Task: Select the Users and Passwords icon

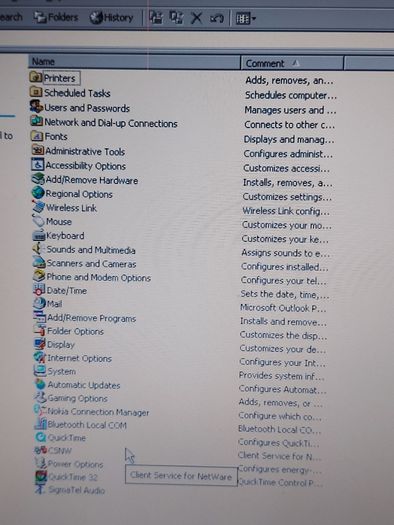Action: tap(36, 107)
